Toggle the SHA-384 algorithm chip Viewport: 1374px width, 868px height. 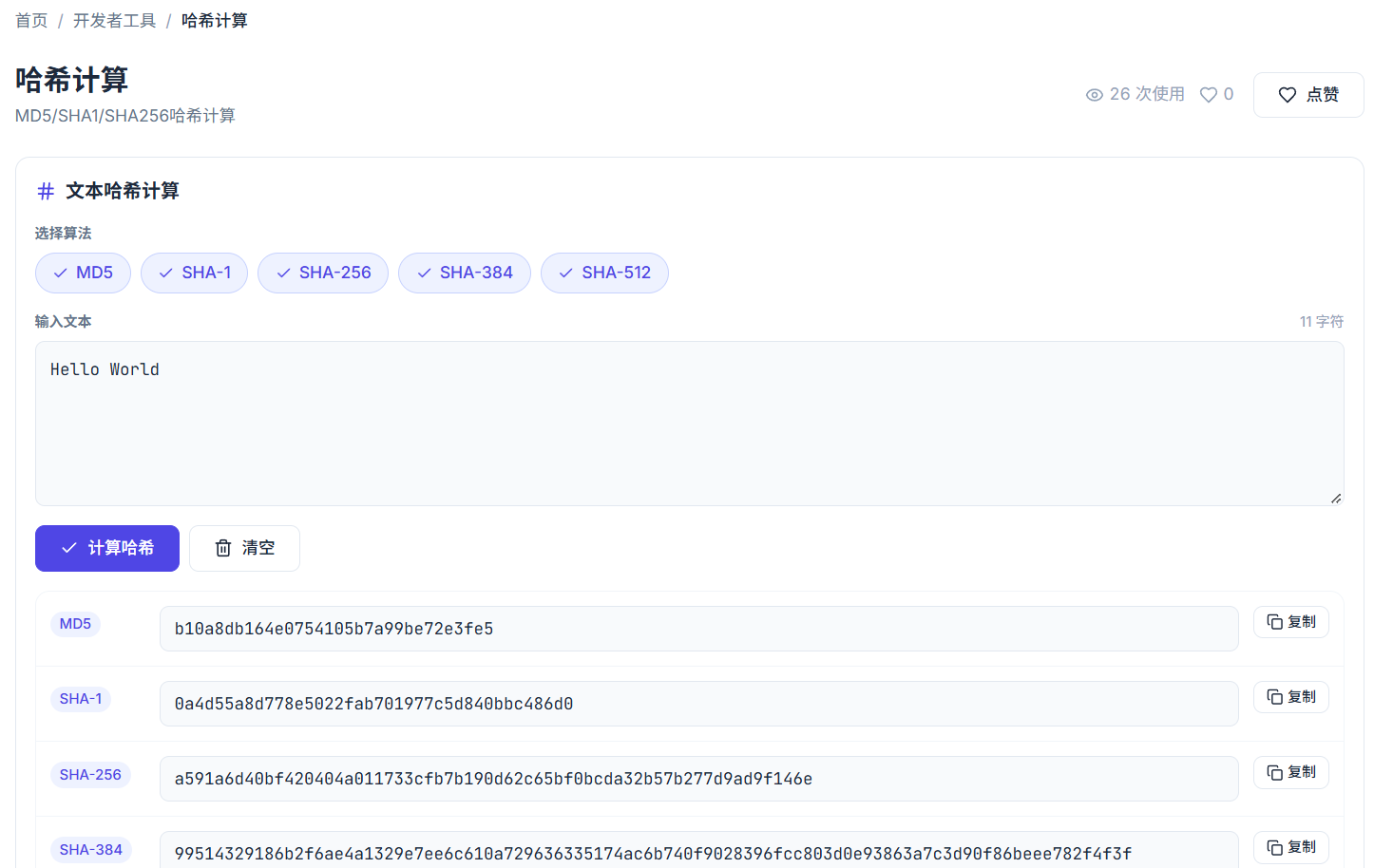pos(465,274)
